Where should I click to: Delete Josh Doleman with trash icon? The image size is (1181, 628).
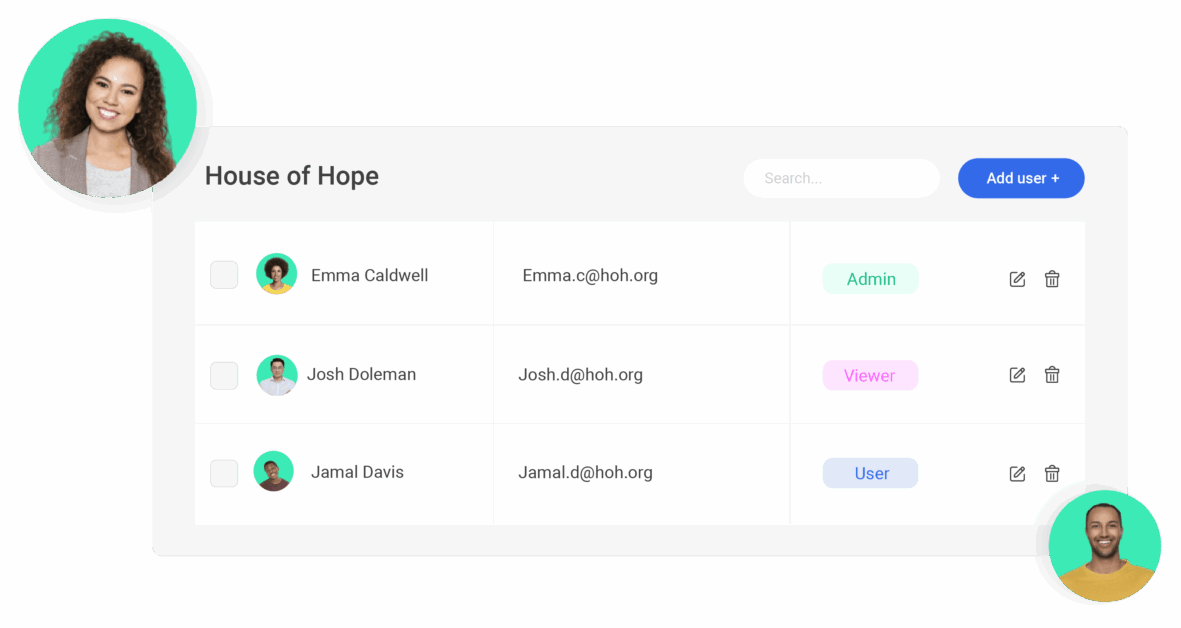(x=1052, y=374)
